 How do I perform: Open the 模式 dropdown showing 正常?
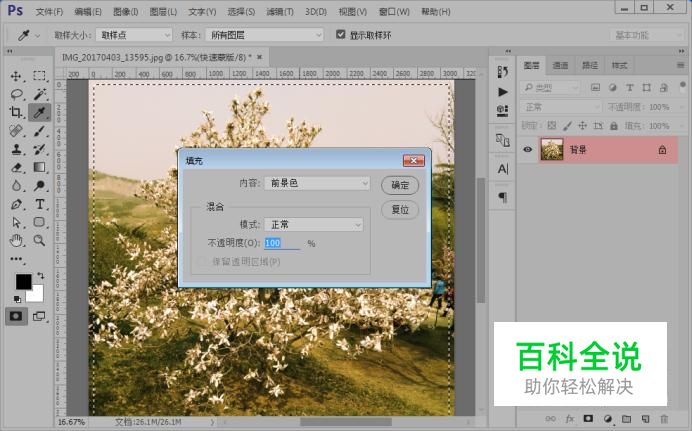coord(313,225)
